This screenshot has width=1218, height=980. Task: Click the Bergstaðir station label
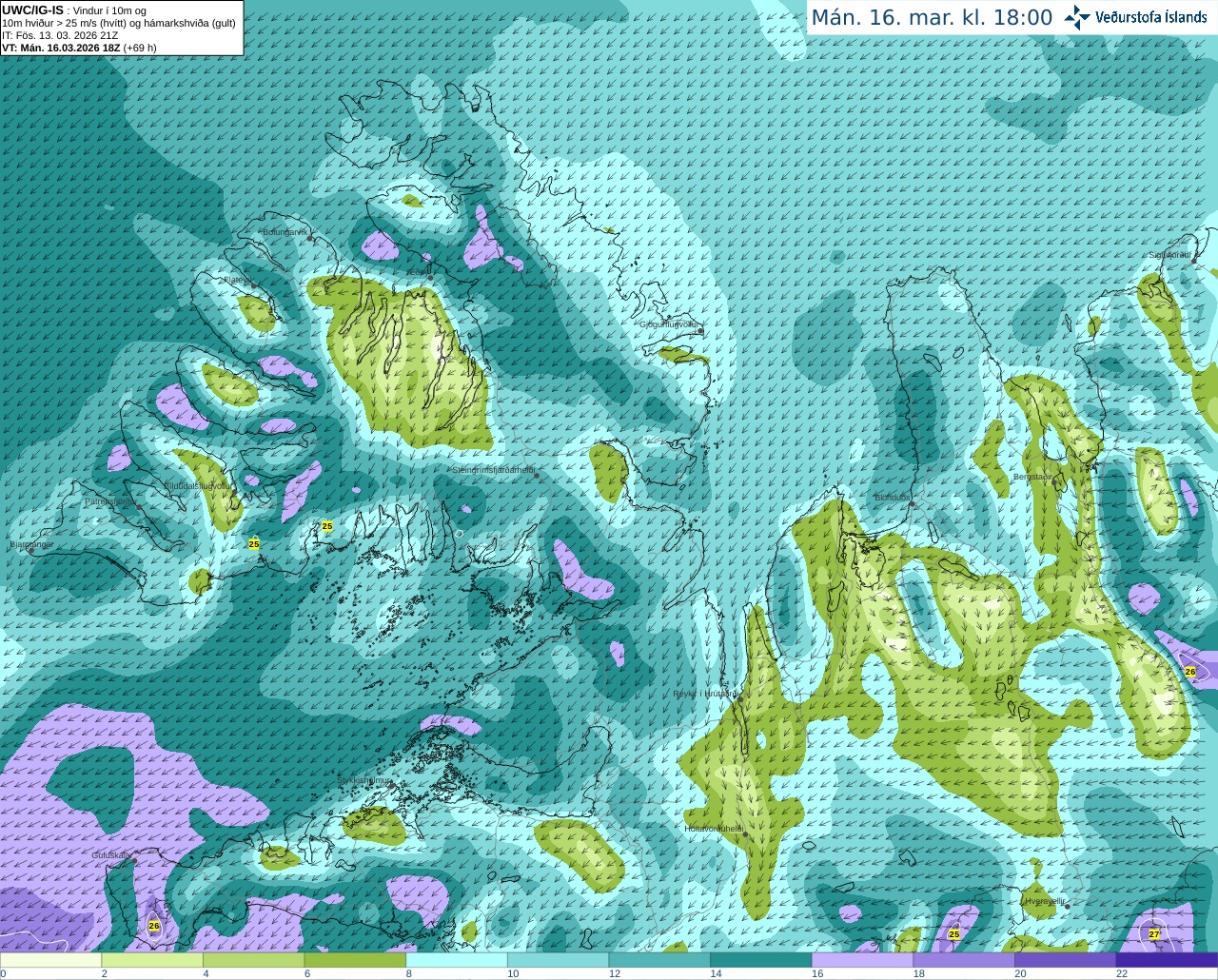(x=1034, y=477)
